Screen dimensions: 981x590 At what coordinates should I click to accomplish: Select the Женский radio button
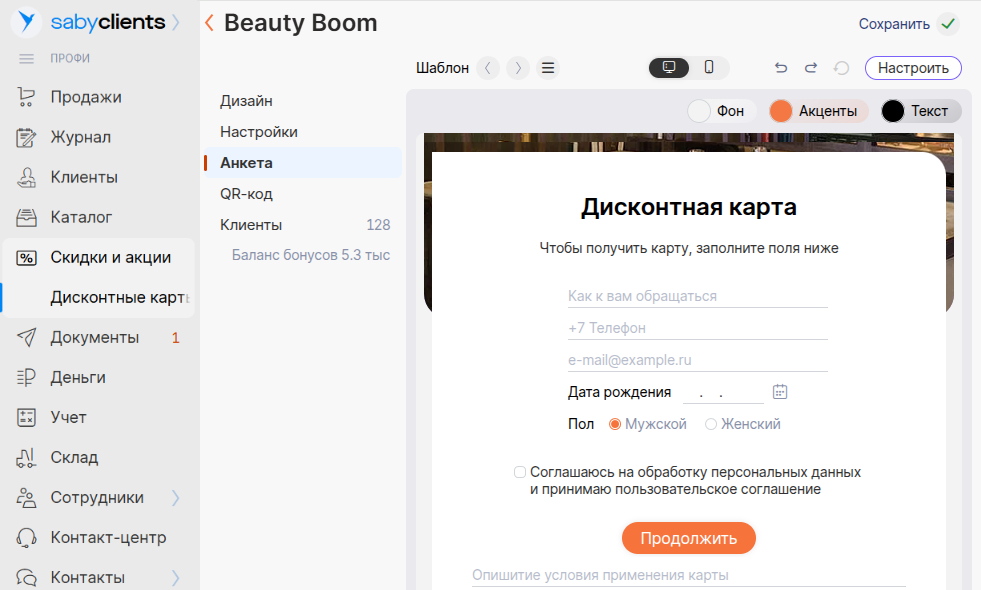(711, 424)
